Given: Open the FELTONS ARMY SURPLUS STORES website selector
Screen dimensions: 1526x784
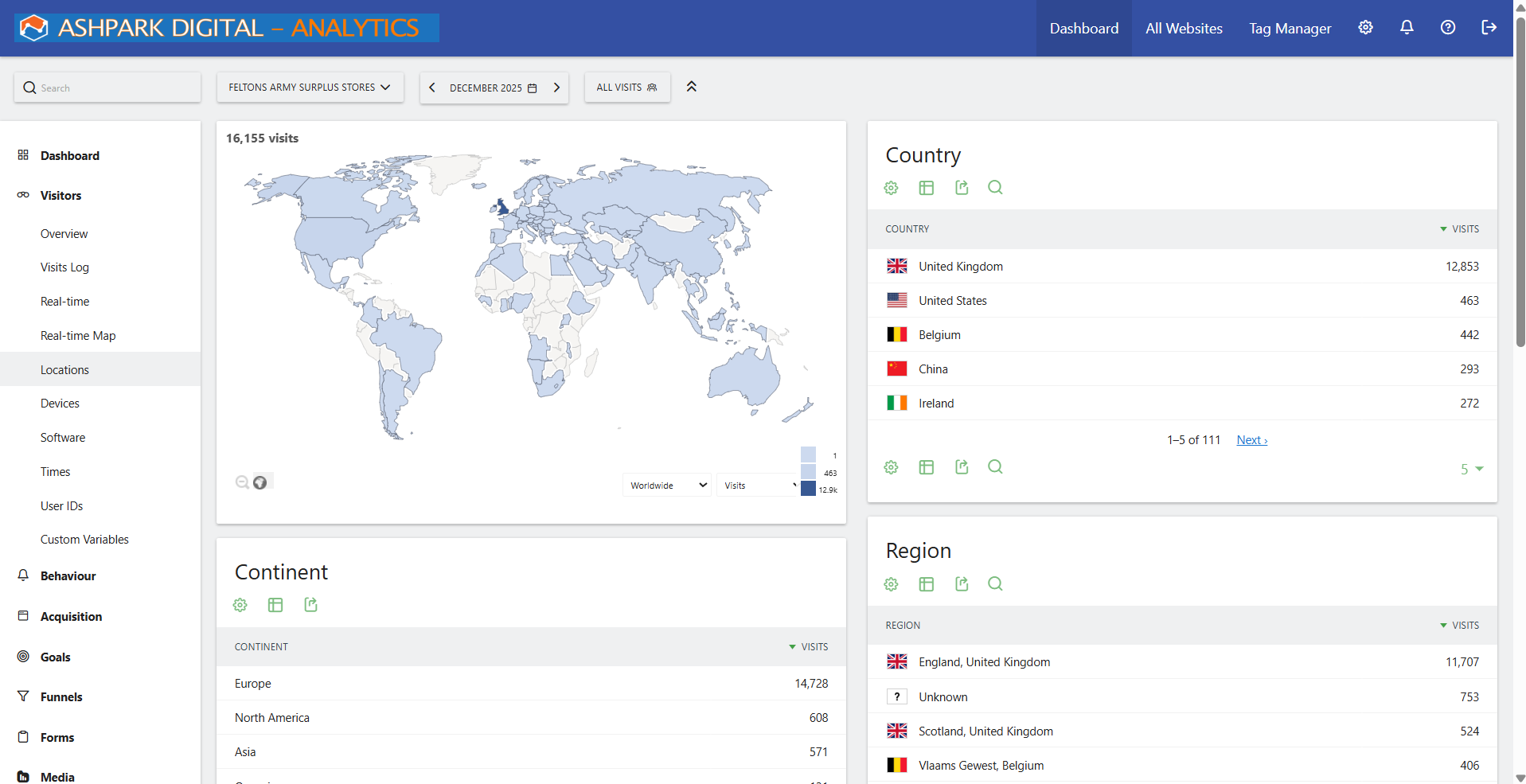Looking at the screenshot, I should (x=310, y=88).
